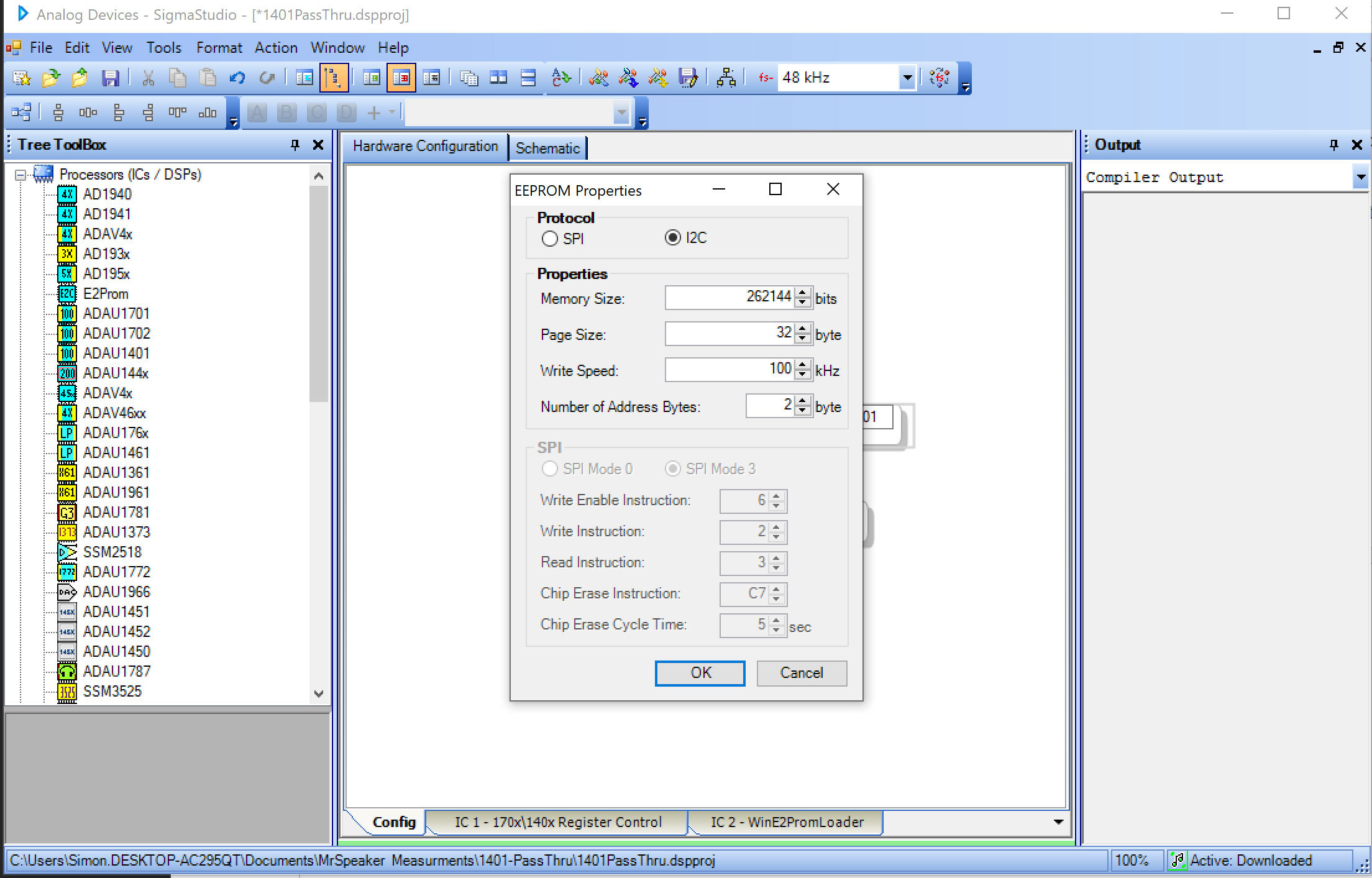Pin the Output panel
The image size is (1372, 878).
(1333, 145)
